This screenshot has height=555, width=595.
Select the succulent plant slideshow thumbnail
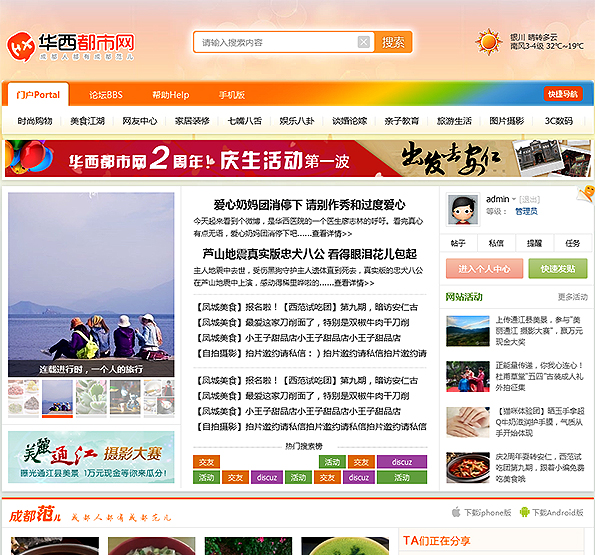(91, 397)
